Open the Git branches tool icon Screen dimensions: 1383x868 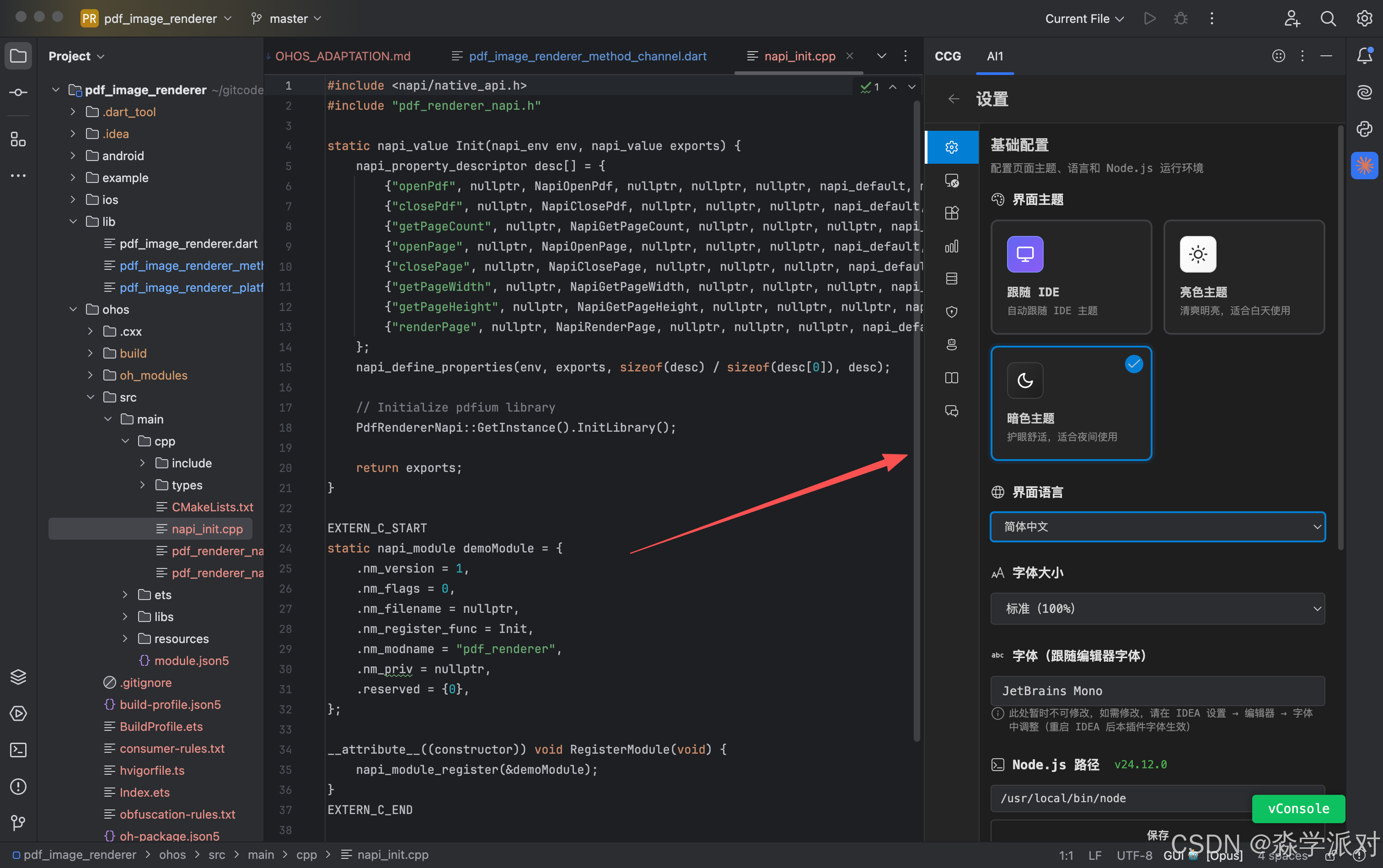18,823
